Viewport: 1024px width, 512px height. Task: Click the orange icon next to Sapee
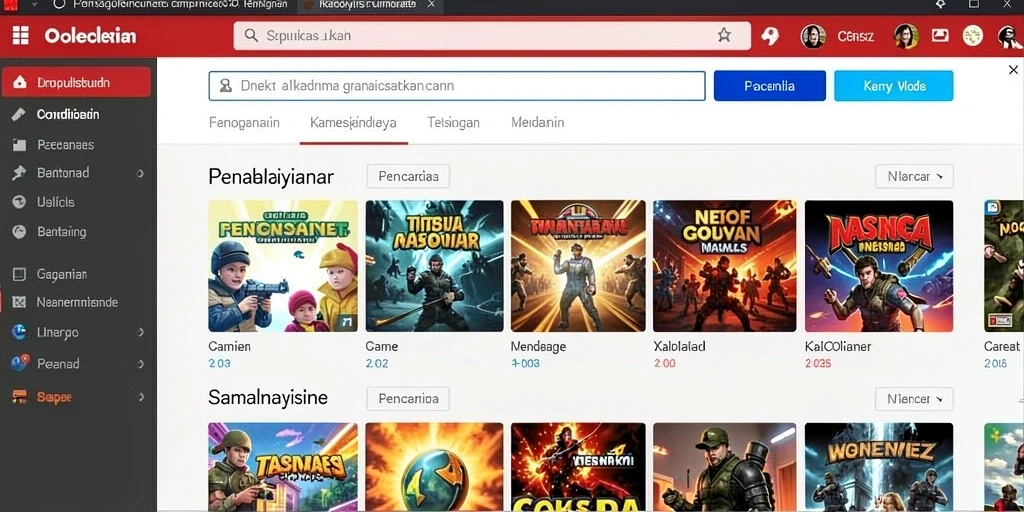[20, 396]
